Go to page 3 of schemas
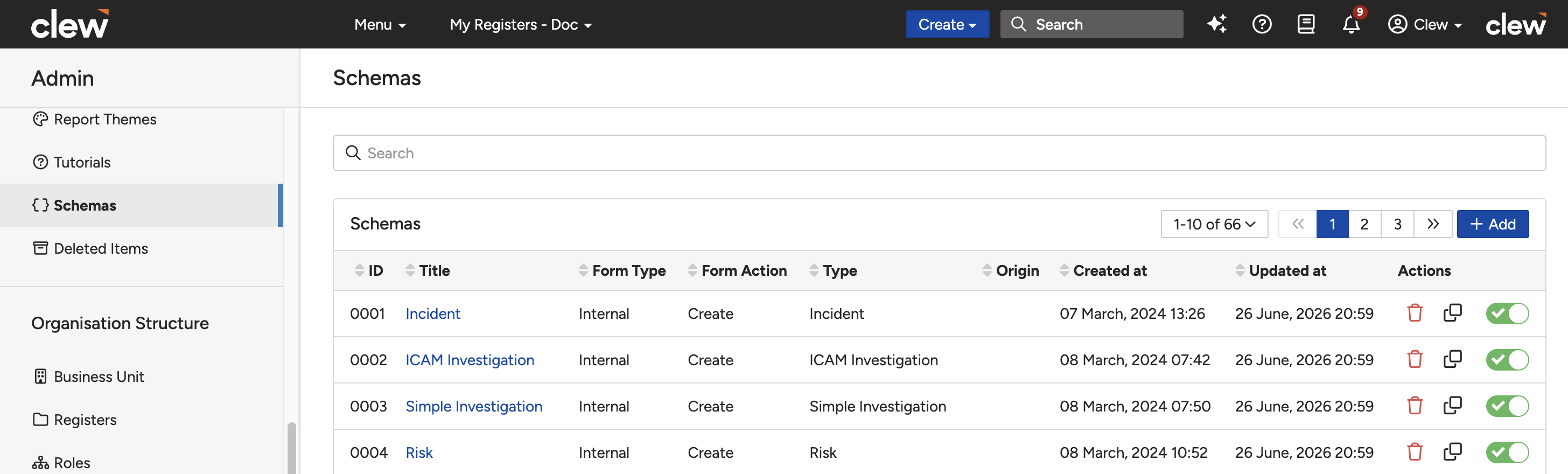This screenshot has height=474, width=1568. pos(1397,224)
